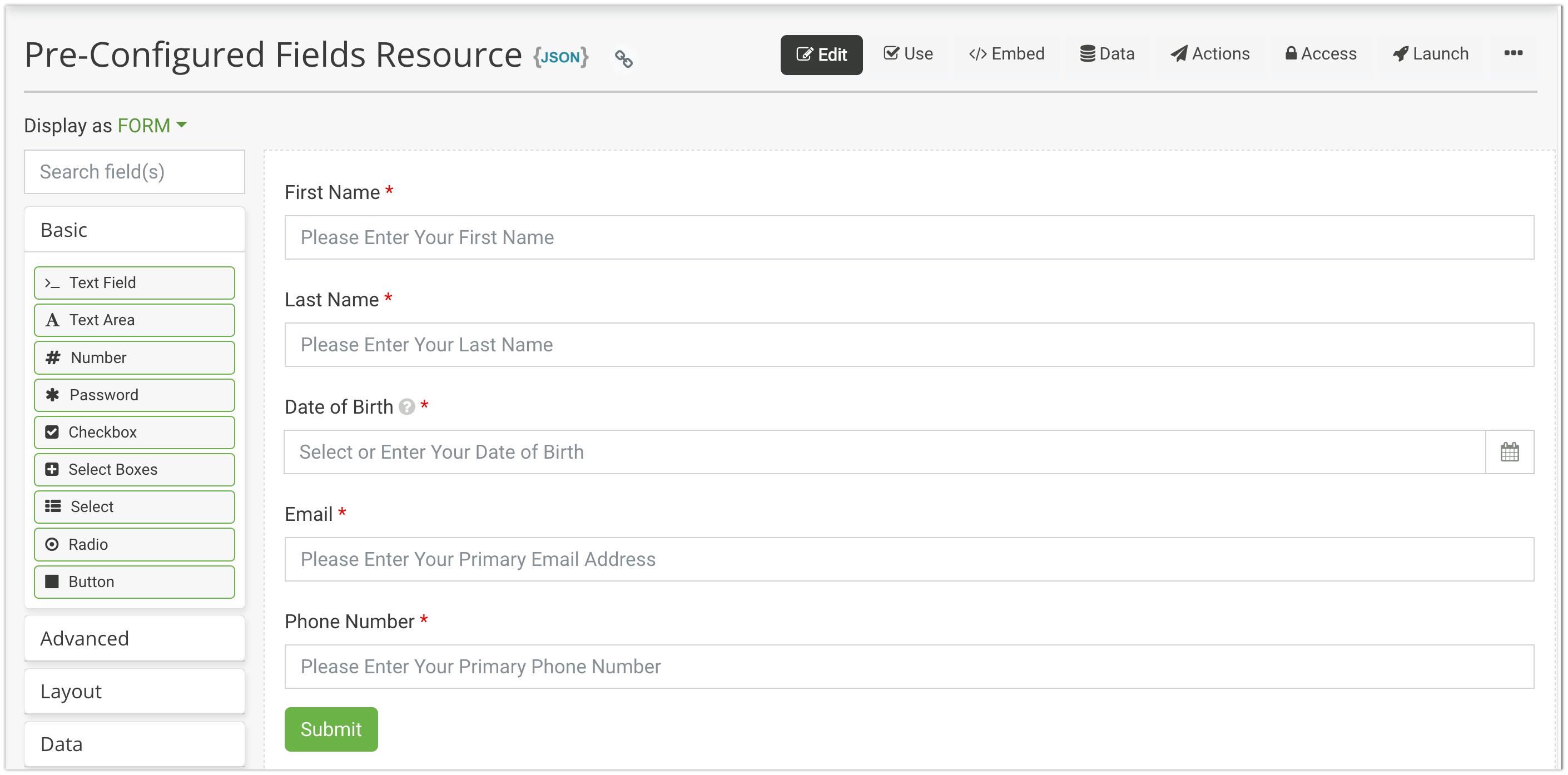Image resolution: width=1568 pixels, height=775 pixels.
Task: Choose the Select Boxes component
Action: point(135,469)
